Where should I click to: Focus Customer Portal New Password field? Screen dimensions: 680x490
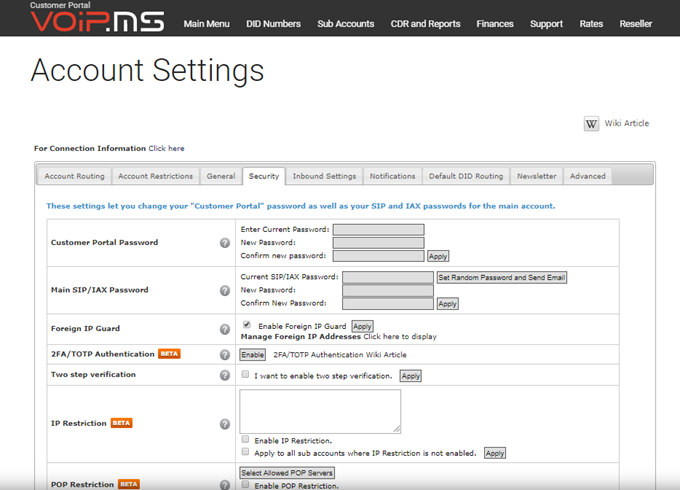click(379, 242)
